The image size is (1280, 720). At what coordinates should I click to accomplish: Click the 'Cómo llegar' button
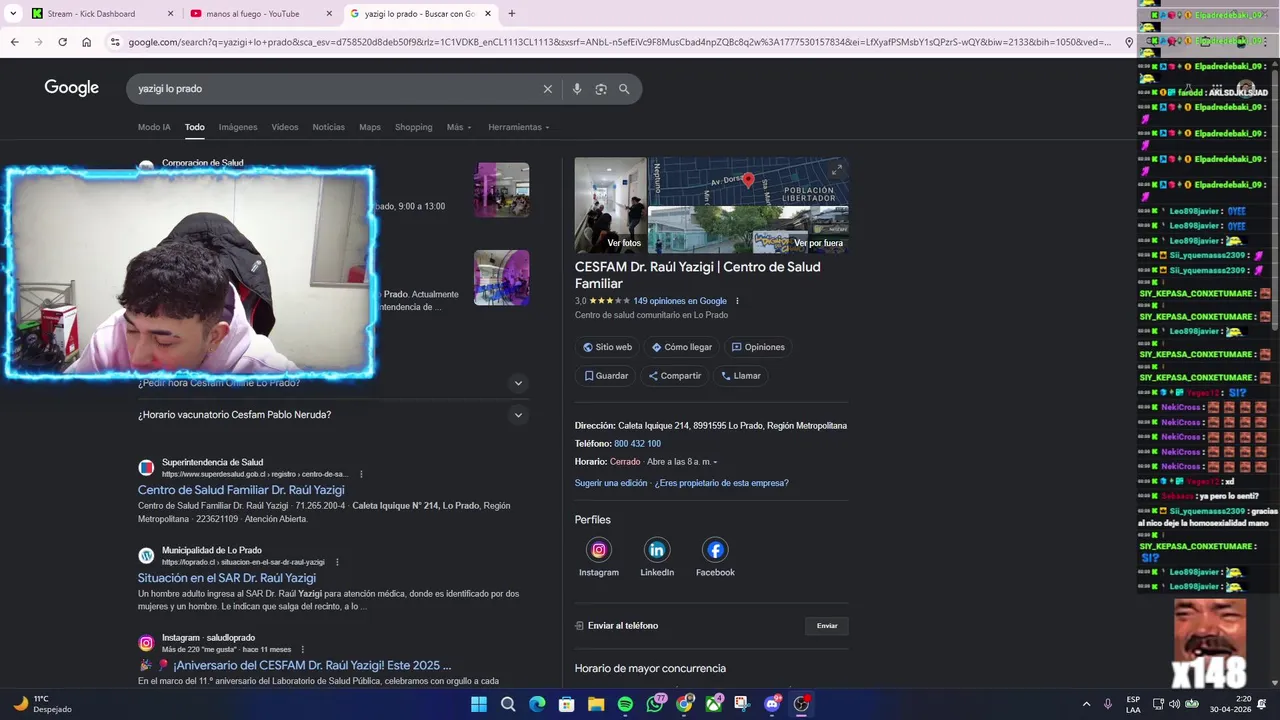pyautogui.click(x=682, y=347)
